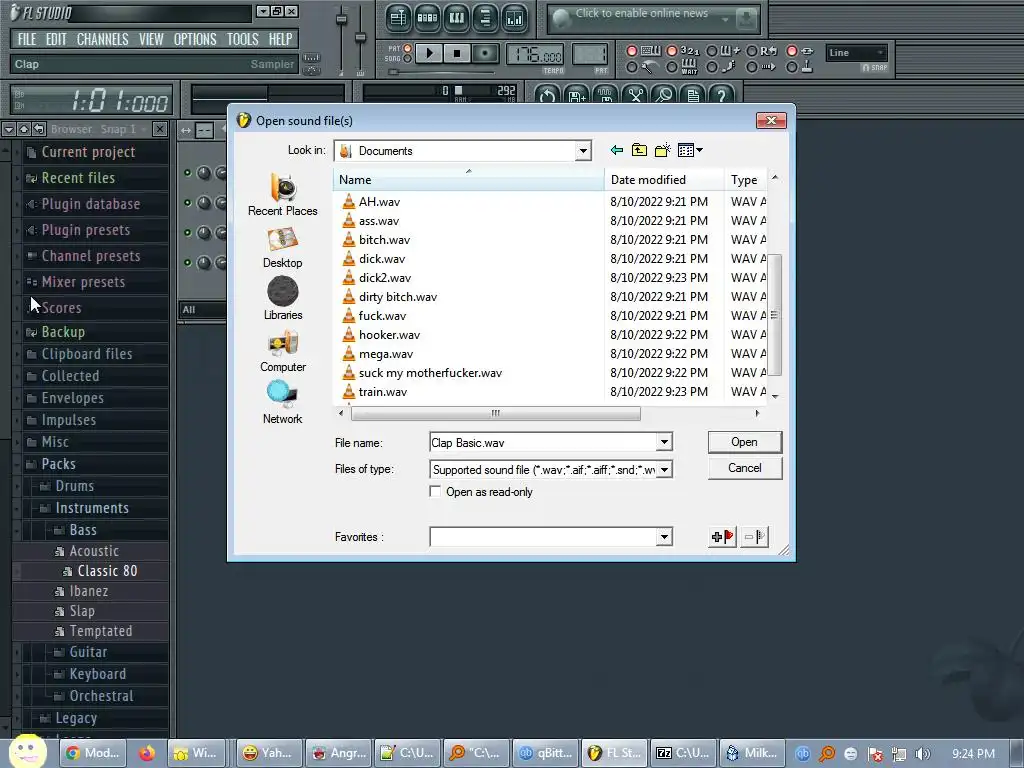The width and height of the screenshot is (1024, 768).
Task: Toggle loop recording option
Action: (752, 51)
